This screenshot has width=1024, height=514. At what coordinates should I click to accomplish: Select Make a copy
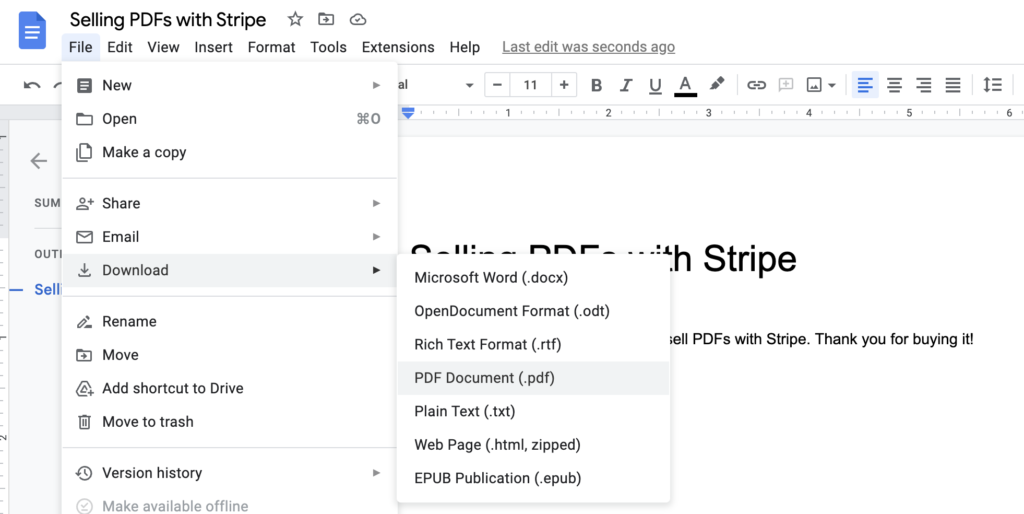pos(230,152)
